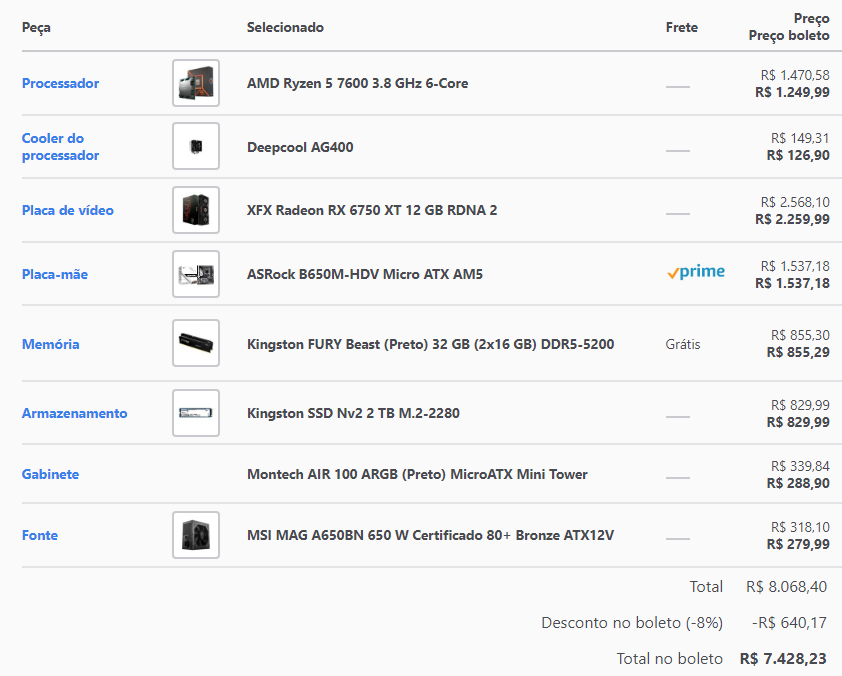
Task: Click cooler price R$ 149,31
Action: (x=800, y=139)
